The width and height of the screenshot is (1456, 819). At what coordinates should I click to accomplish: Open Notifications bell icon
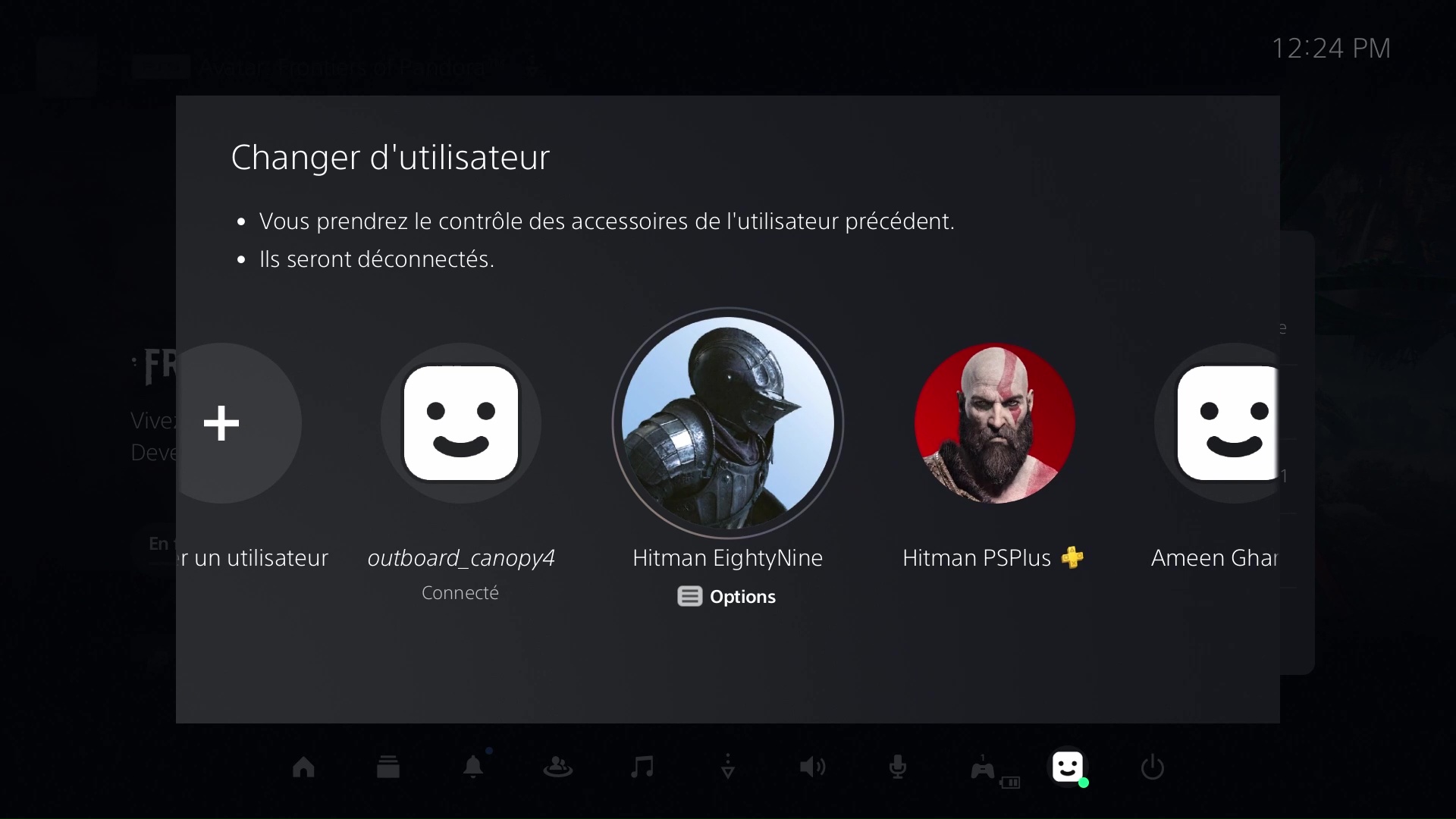click(x=473, y=767)
